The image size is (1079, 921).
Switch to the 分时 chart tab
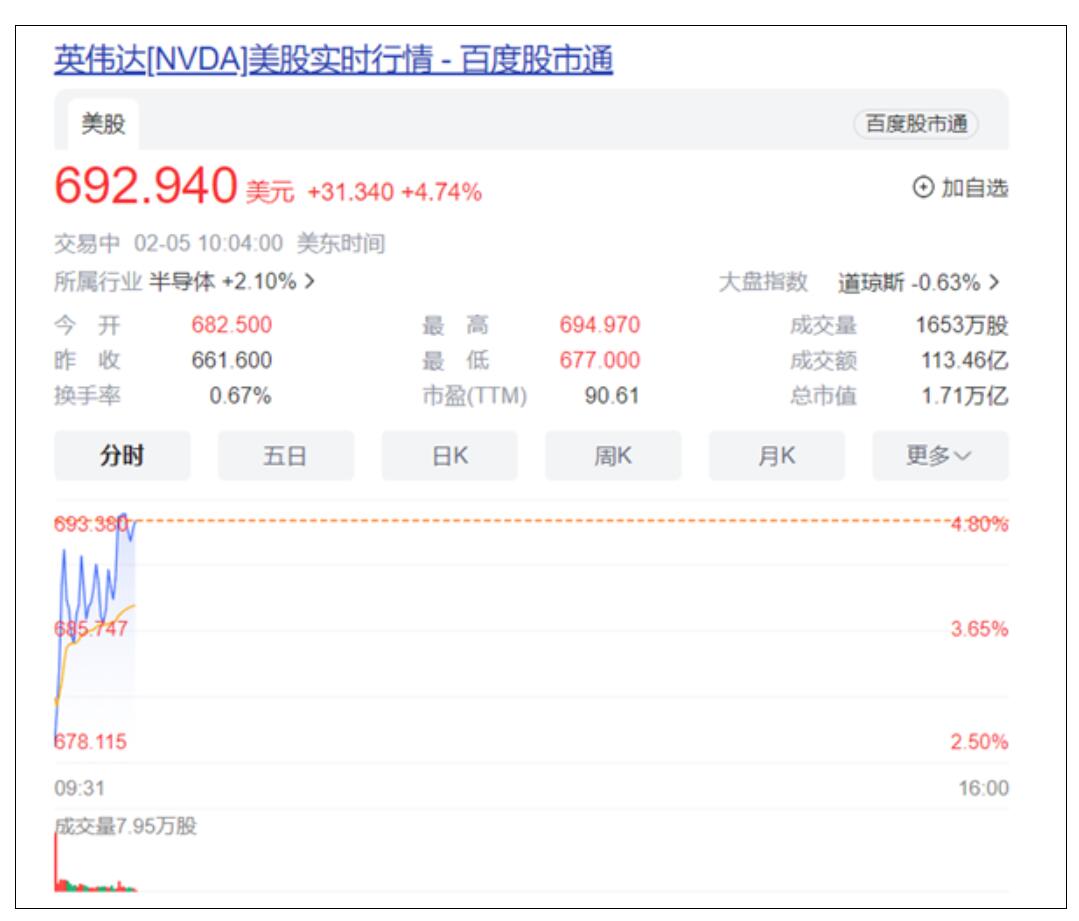pos(122,456)
